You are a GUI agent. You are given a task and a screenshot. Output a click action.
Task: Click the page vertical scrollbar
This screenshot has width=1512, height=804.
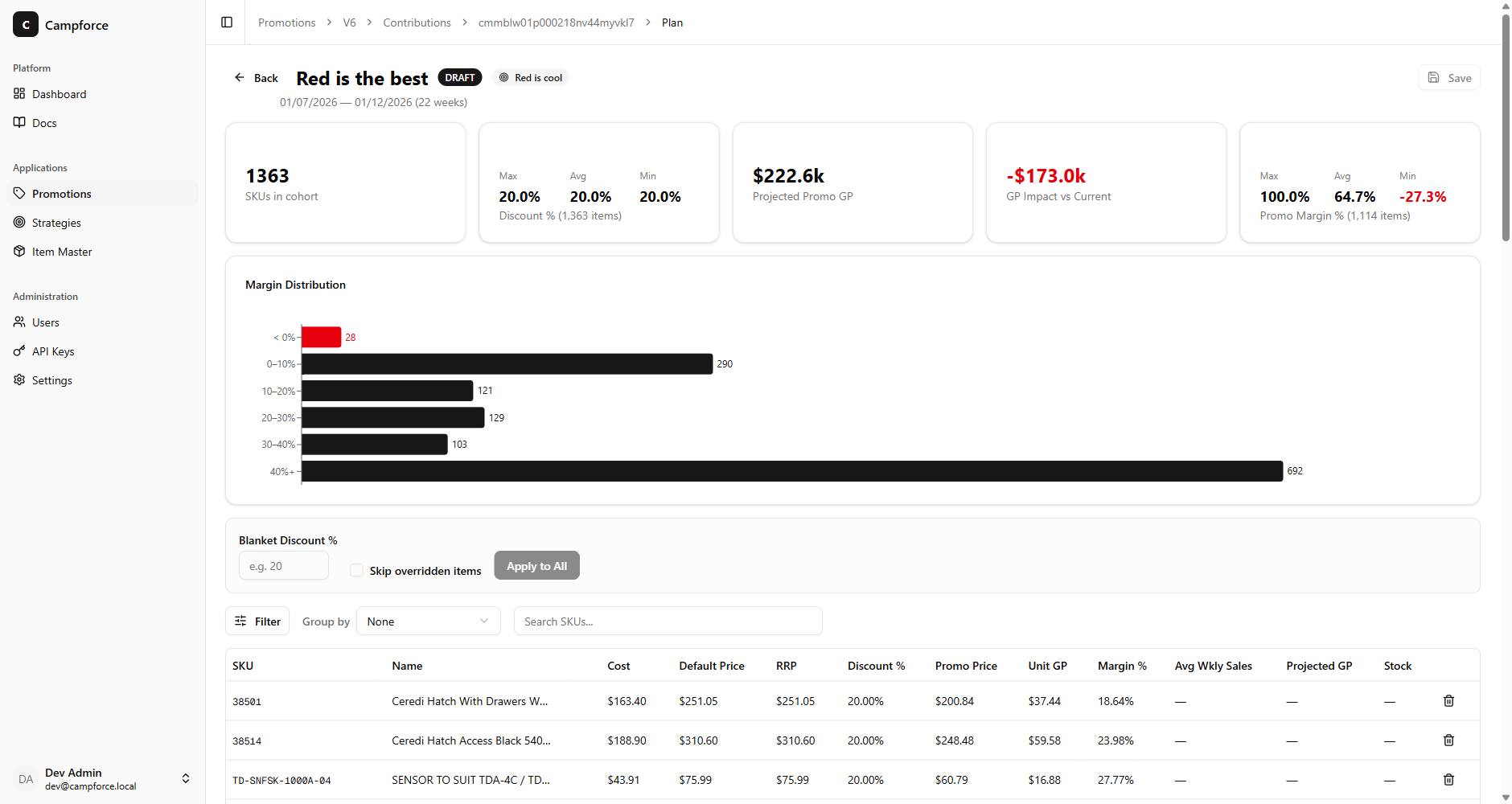(x=1506, y=127)
